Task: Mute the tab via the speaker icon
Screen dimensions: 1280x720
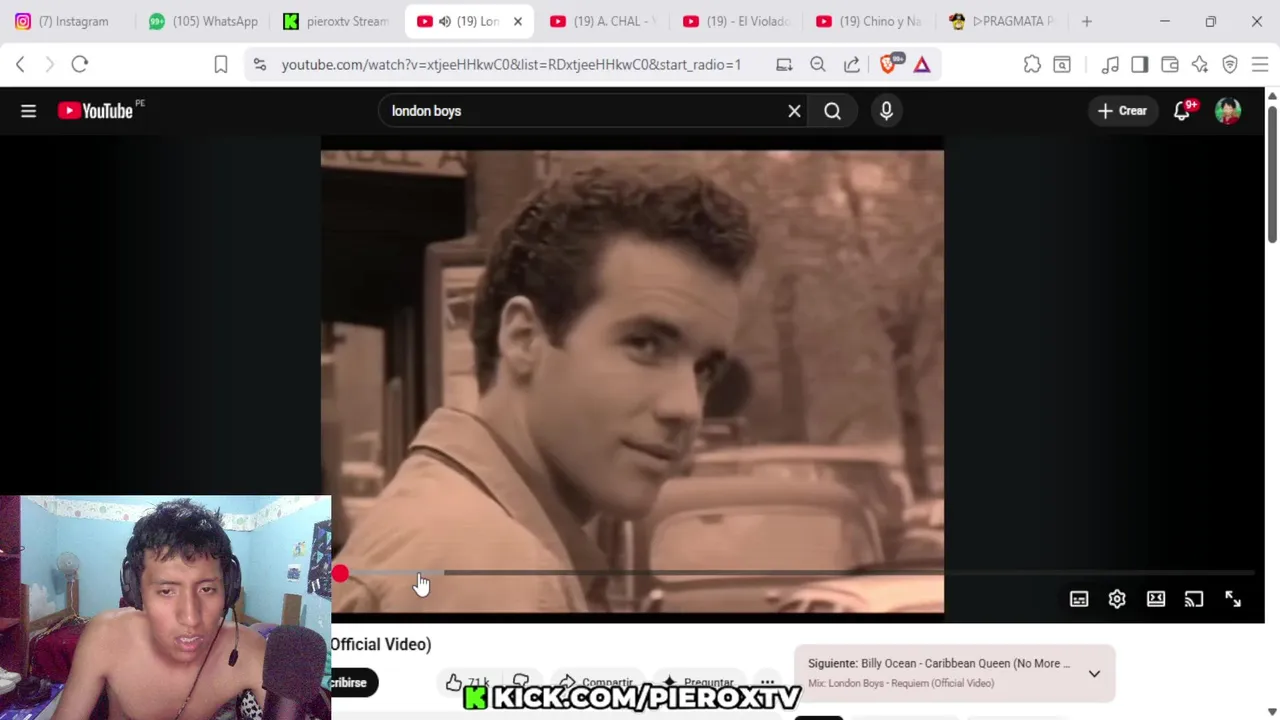Action: [x=444, y=21]
